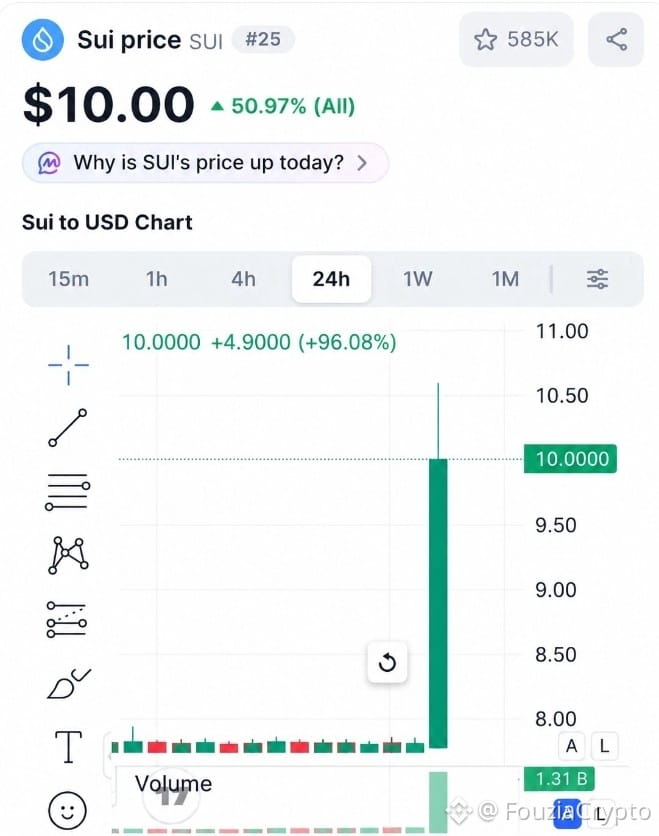659x836 pixels.
Task: Toggle log scale with L button
Action: click(x=604, y=745)
